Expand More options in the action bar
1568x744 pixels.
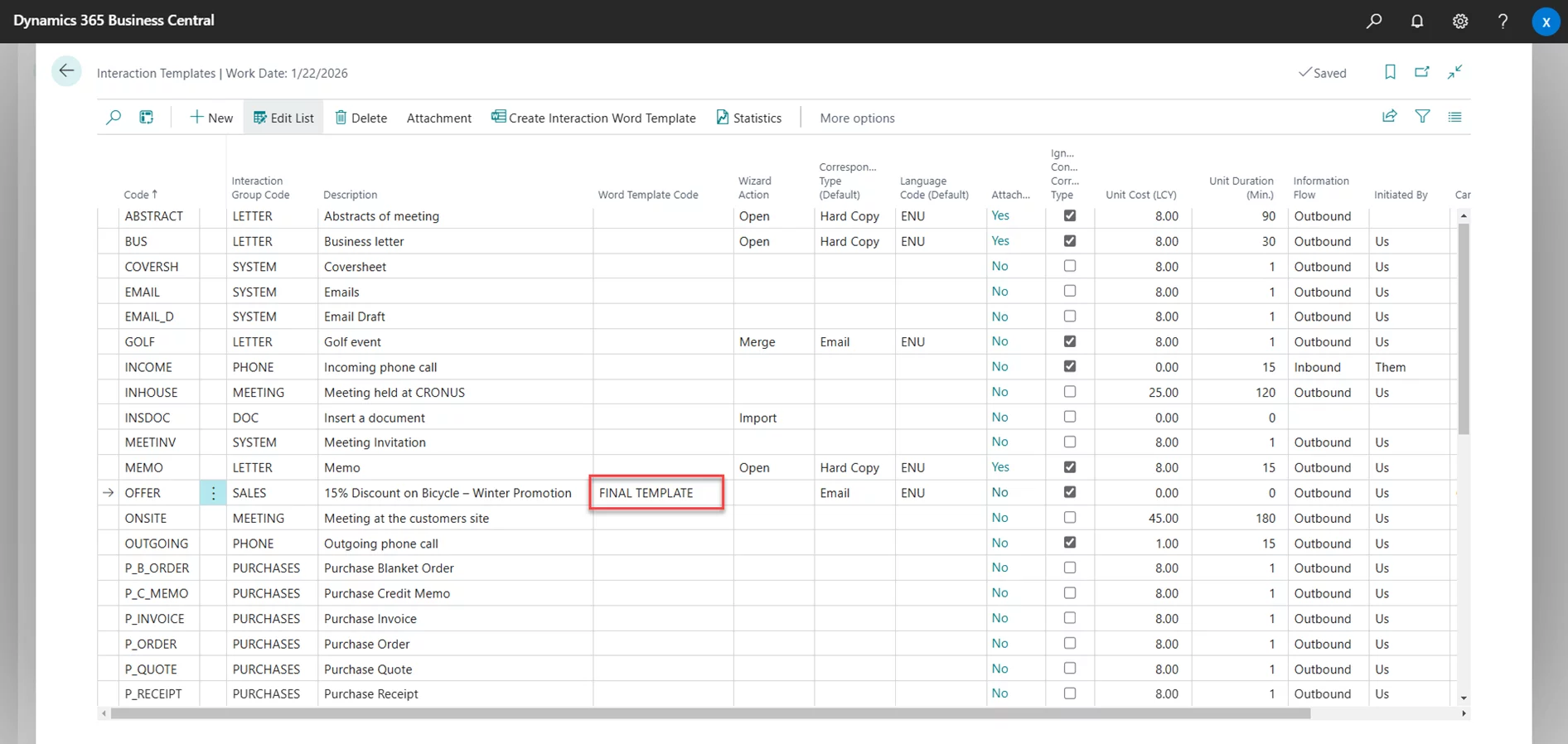pos(857,118)
